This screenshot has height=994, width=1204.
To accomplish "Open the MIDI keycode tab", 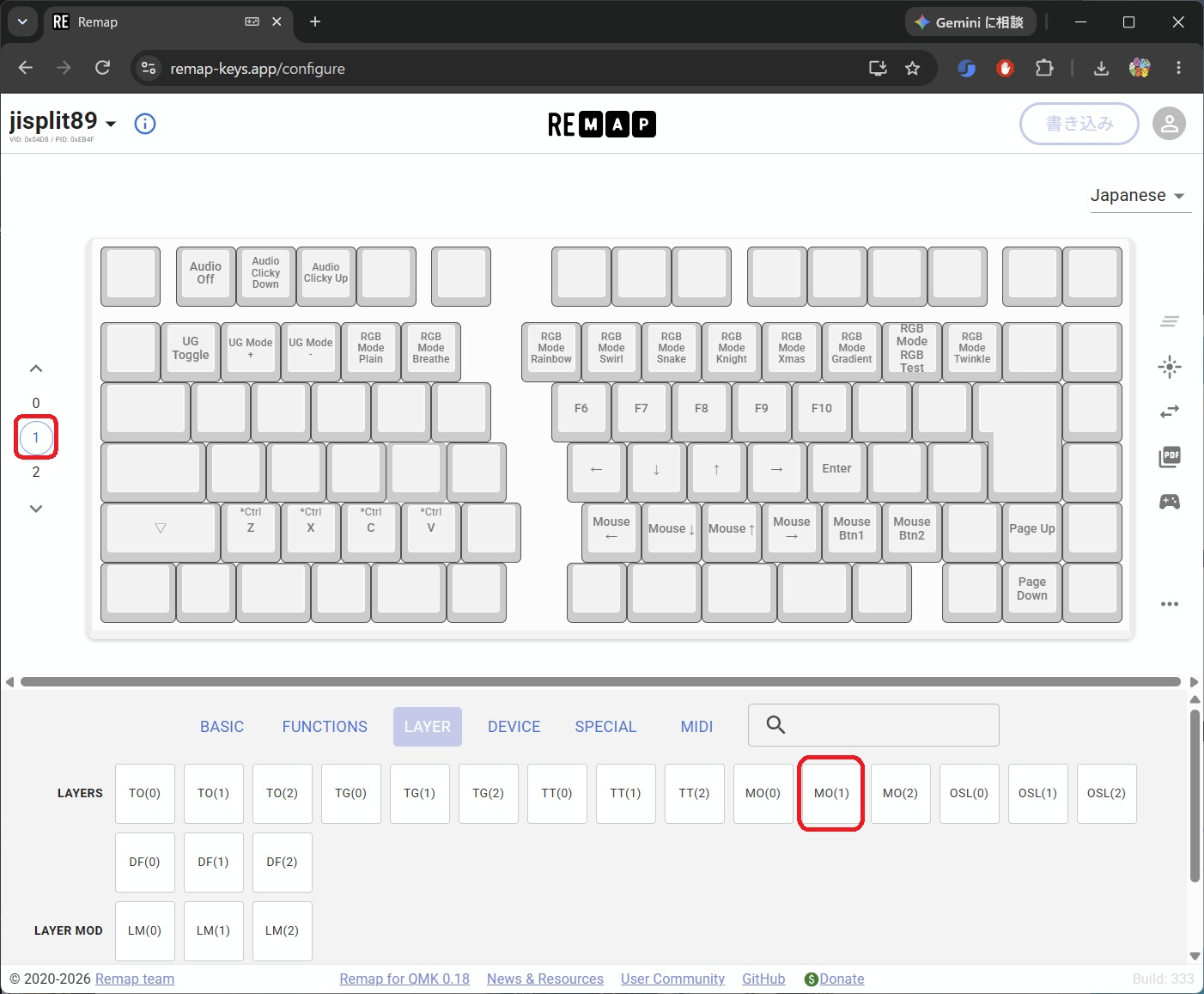I will 696,727.
